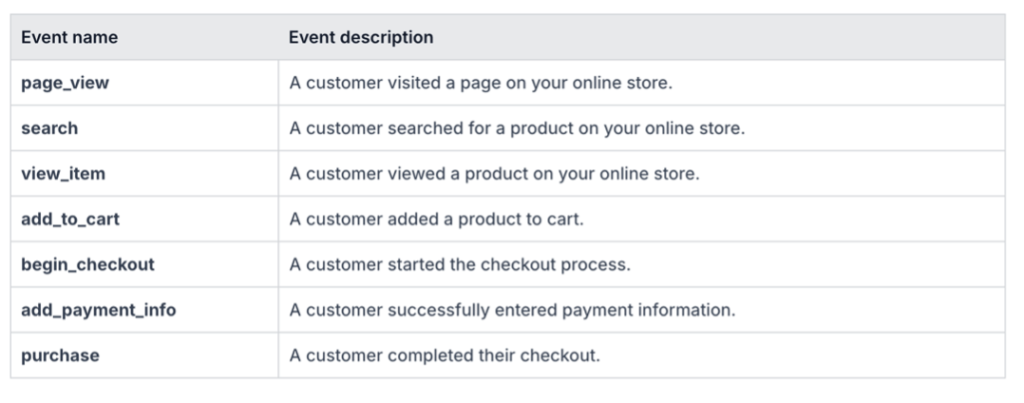1024x403 pixels.
Task: Select the view_item event name cell
Action: [144, 174]
